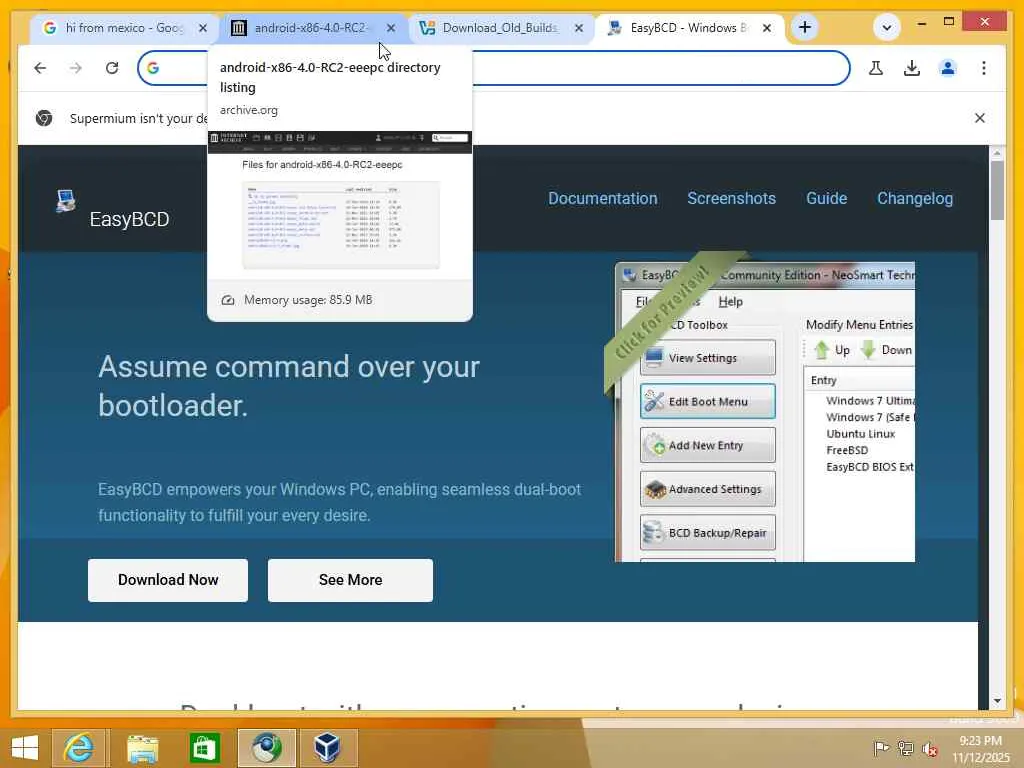Click the network tray icon
This screenshot has width=1024, height=768.
(x=906, y=748)
